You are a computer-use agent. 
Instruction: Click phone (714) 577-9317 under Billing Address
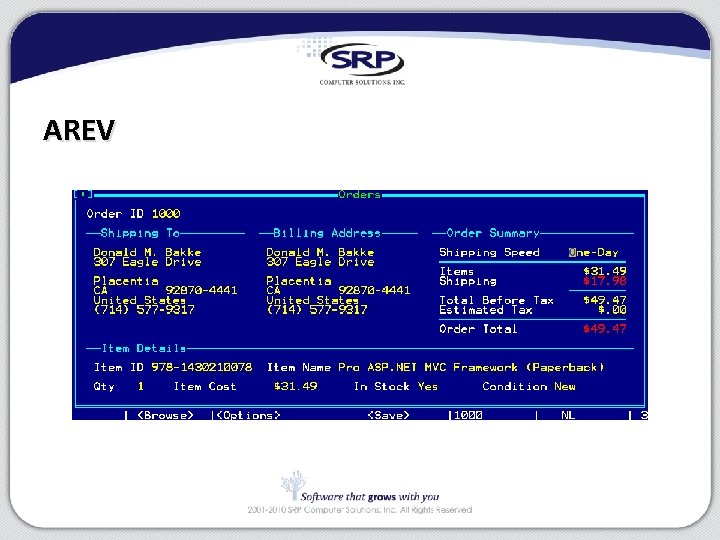pyautogui.click(x=317, y=309)
